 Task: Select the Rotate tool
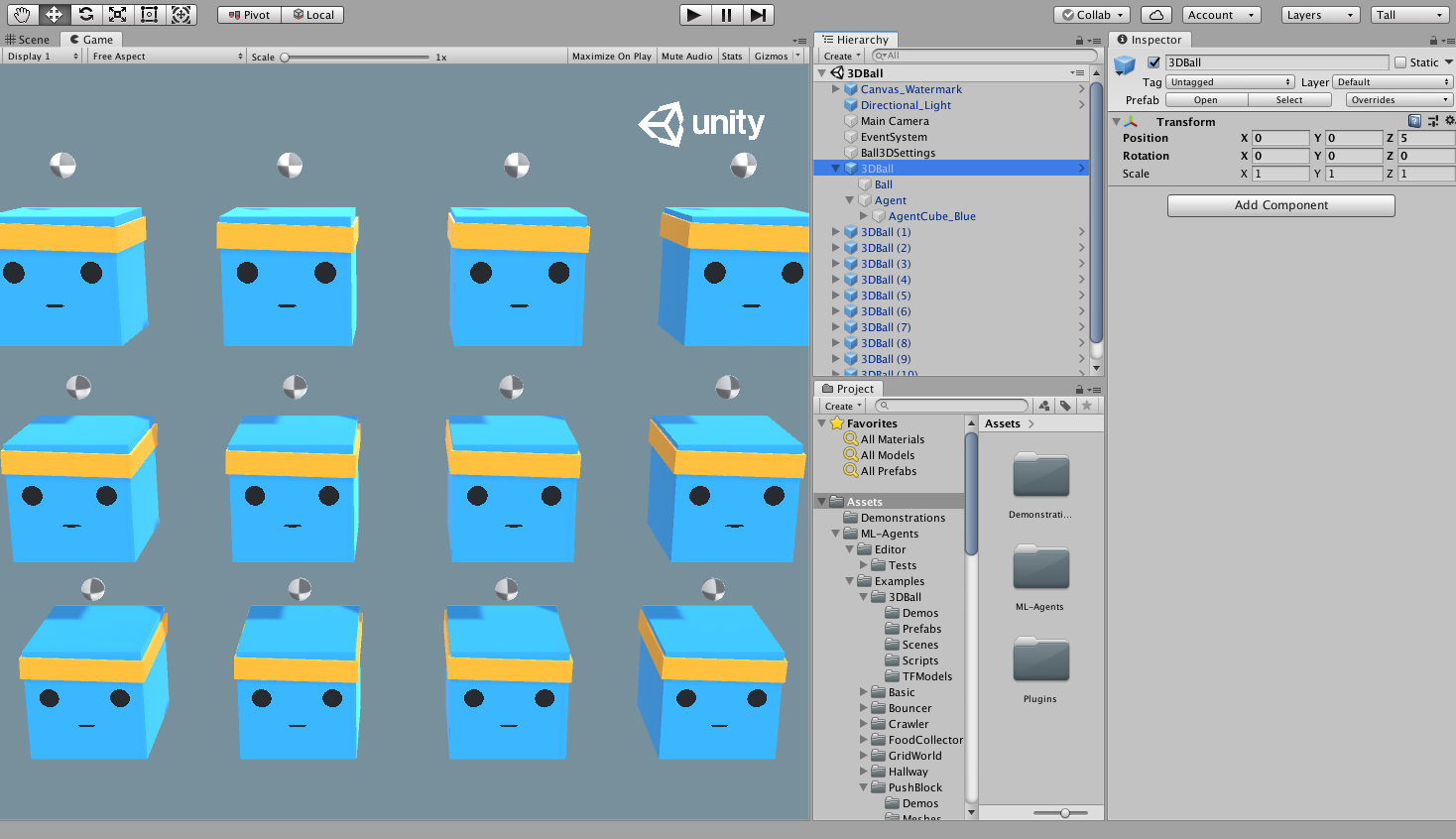click(86, 14)
